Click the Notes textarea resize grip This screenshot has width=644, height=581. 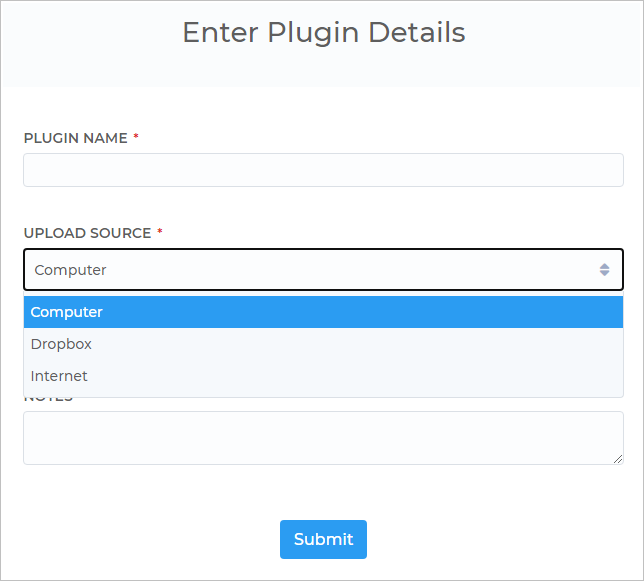tap(618, 459)
